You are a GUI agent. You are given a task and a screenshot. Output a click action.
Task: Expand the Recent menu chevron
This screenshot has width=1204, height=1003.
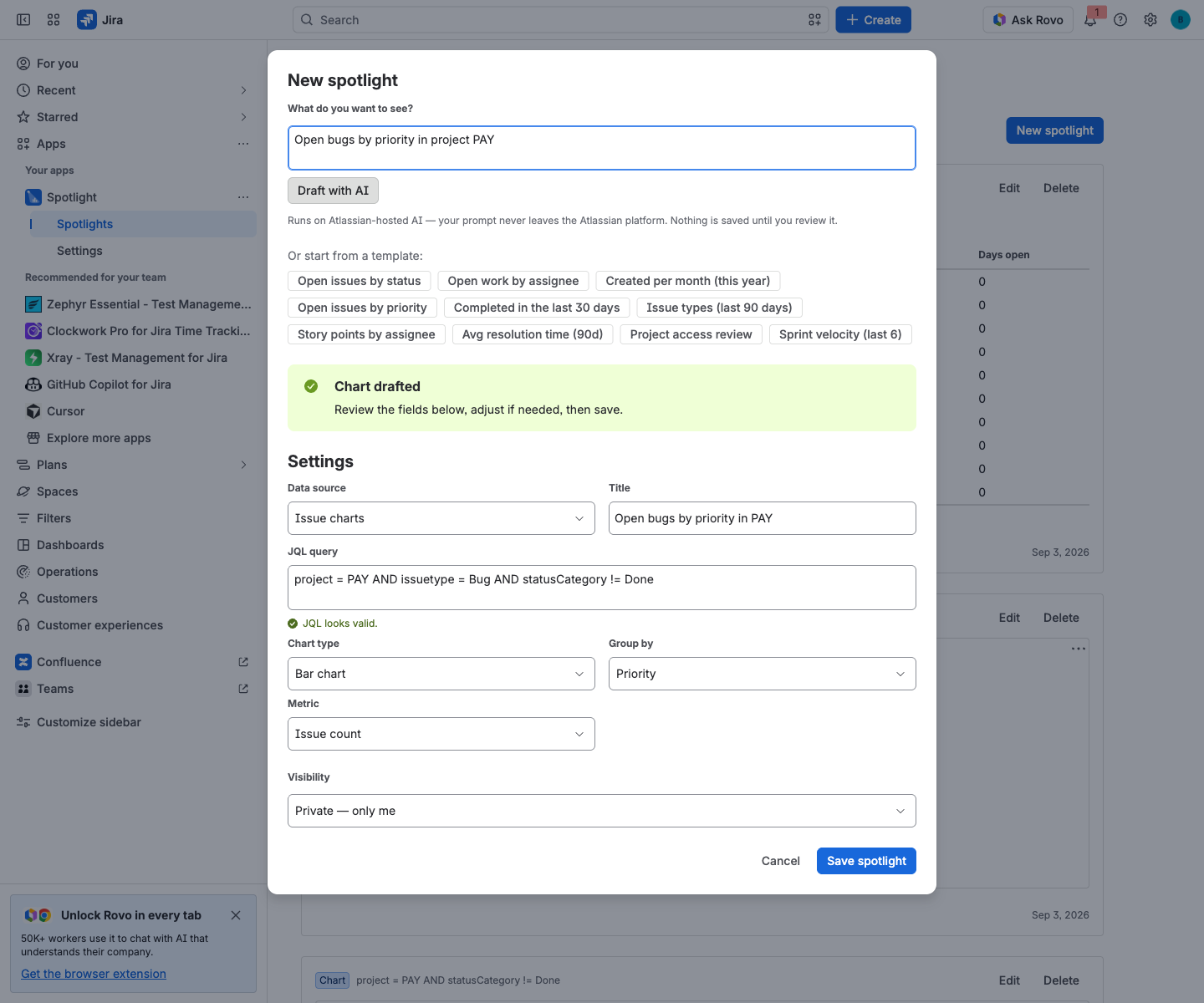tap(243, 90)
